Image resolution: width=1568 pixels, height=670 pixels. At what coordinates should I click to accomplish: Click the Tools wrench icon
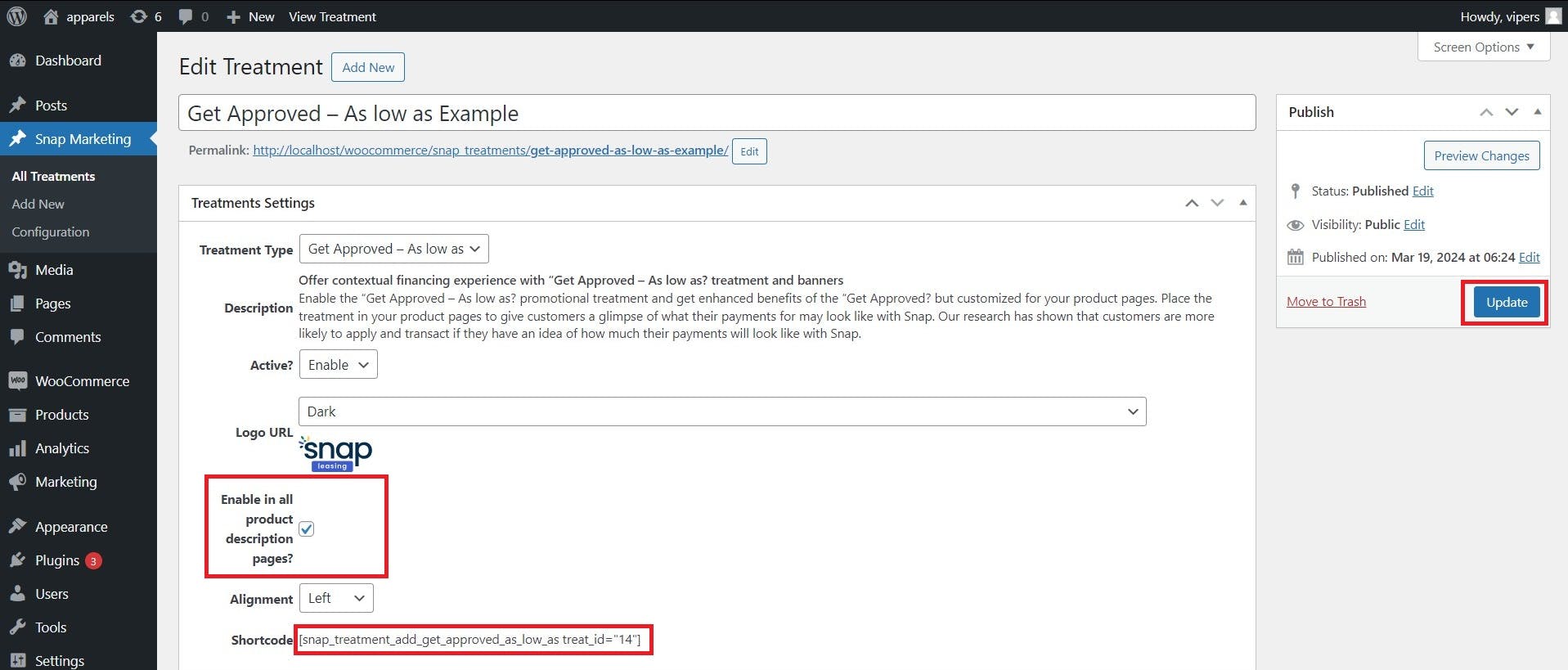[x=17, y=627]
